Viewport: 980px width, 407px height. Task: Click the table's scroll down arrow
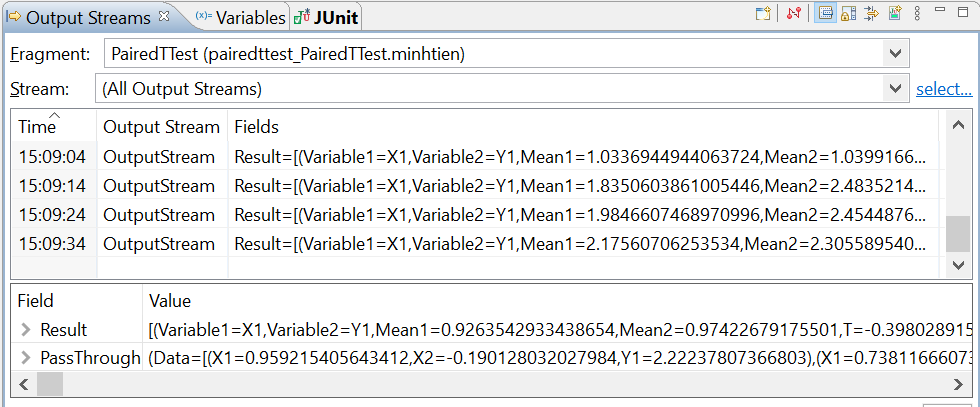click(958, 265)
